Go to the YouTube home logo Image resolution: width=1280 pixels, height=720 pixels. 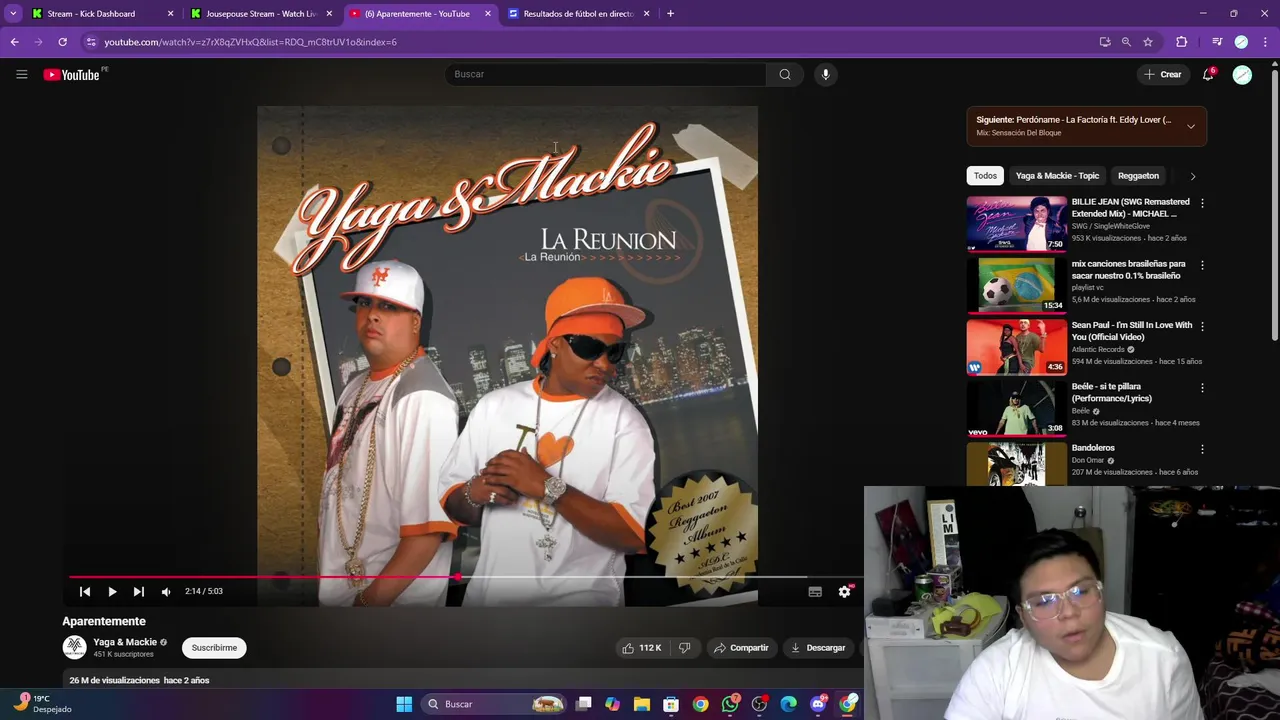pos(72,74)
